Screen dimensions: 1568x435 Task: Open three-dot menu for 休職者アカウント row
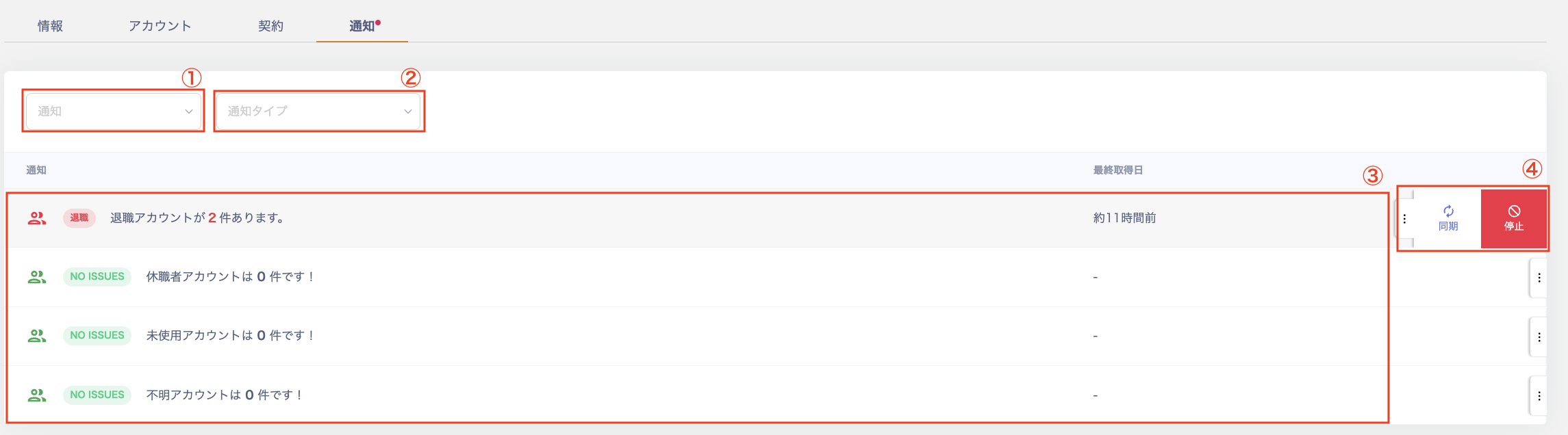coord(1539,278)
